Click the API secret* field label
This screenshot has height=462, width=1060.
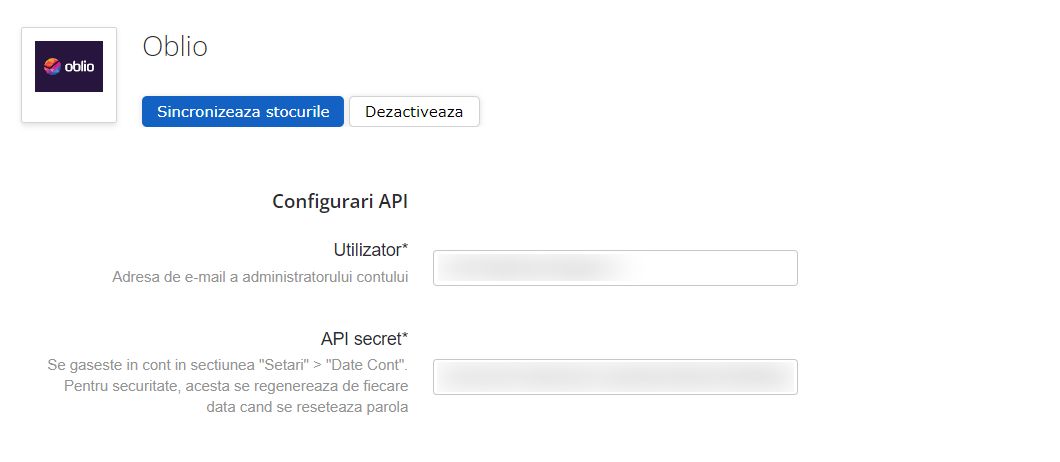[364, 338]
